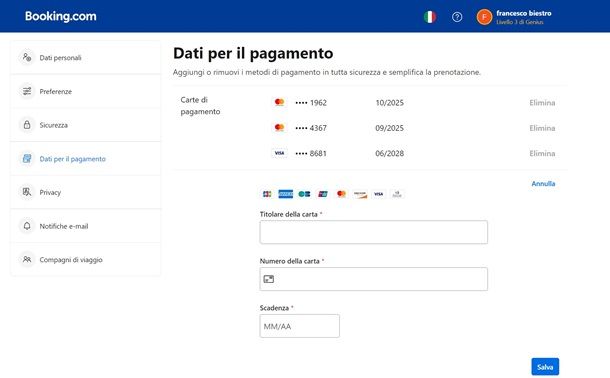Click the card icon inside Numero della carta field
The image size is (610, 378).
pyautogui.click(x=269, y=279)
